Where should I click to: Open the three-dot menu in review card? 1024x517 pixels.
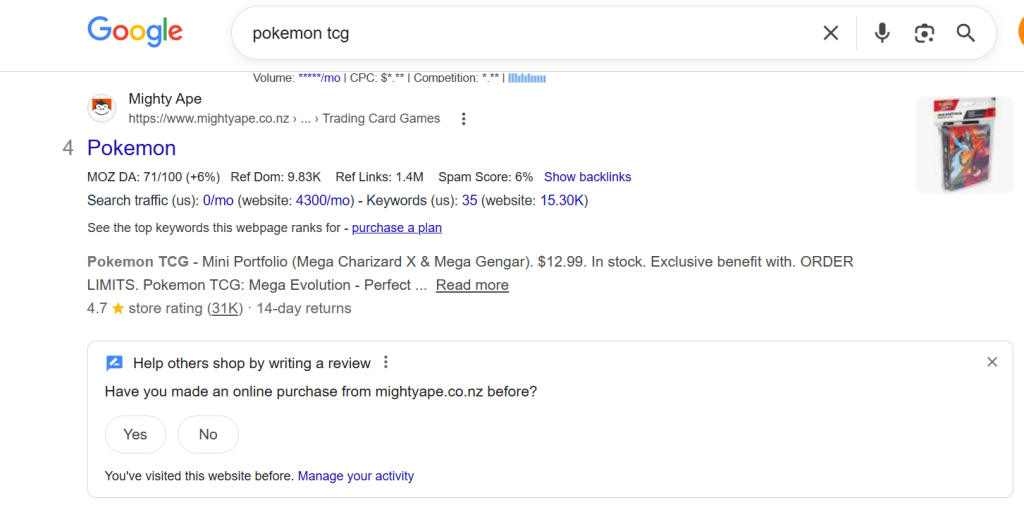click(x=386, y=362)
